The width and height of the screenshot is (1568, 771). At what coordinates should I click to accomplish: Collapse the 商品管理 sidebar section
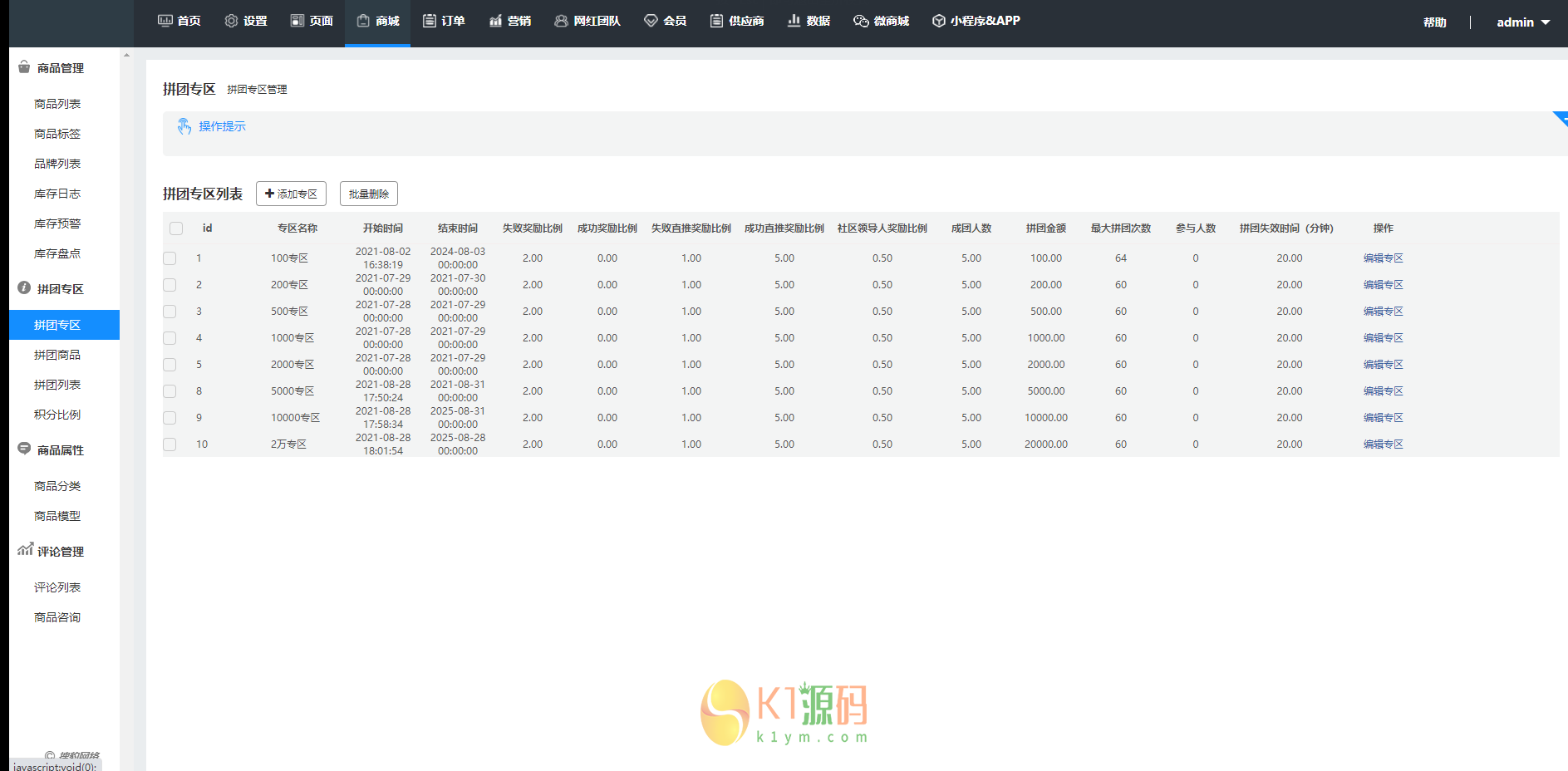point(60,68)
